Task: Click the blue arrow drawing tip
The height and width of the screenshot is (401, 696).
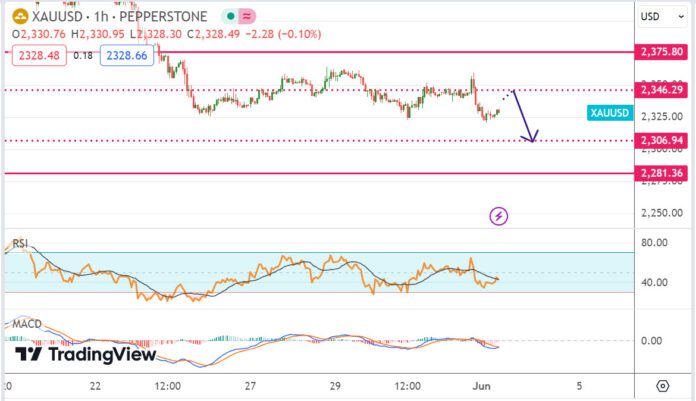Action: (534, 137)
